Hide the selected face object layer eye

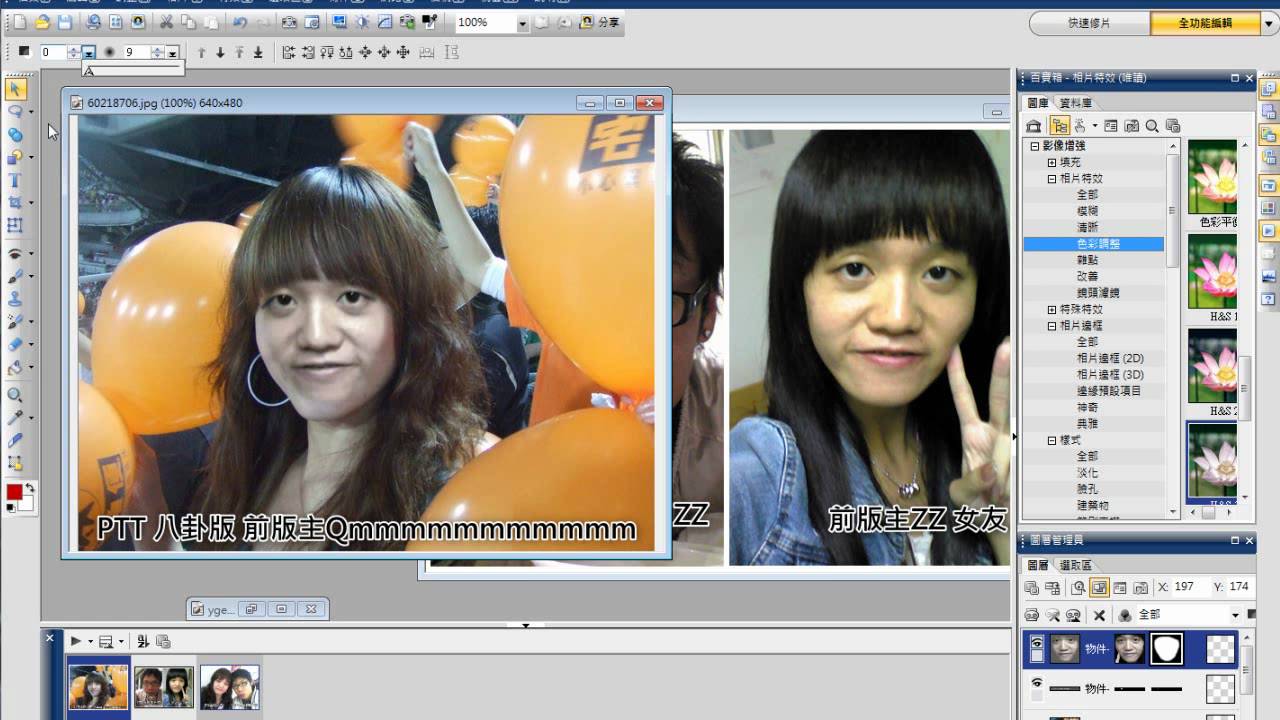click(x=1037, y=644)
